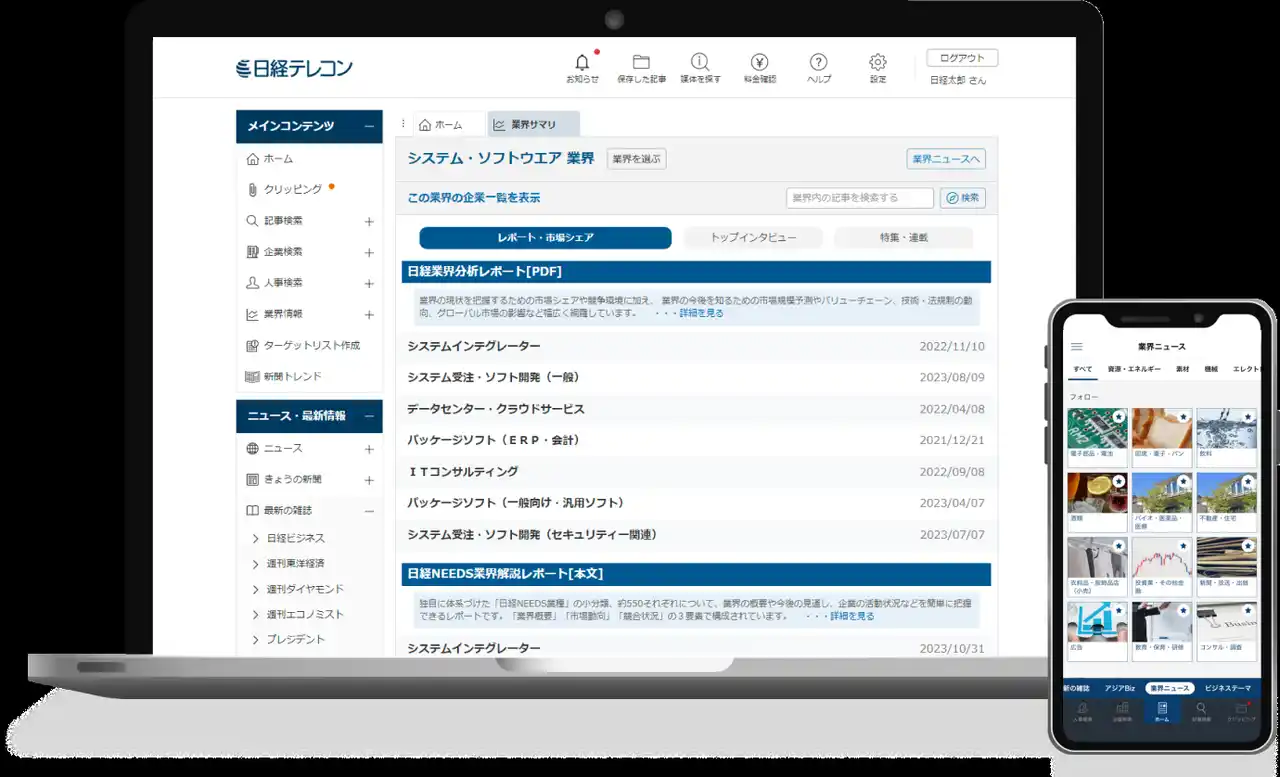Expand きょうの新聞 with its plus sign

[369, 480]
